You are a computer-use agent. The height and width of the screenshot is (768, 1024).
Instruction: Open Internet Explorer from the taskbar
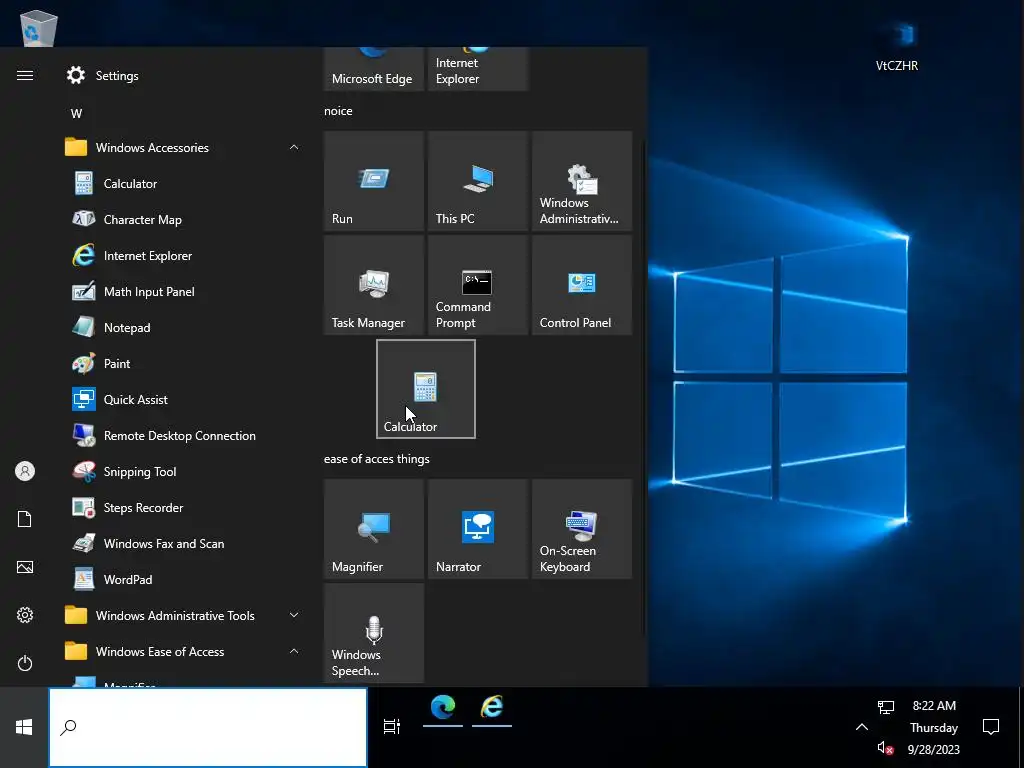[492, 708]
